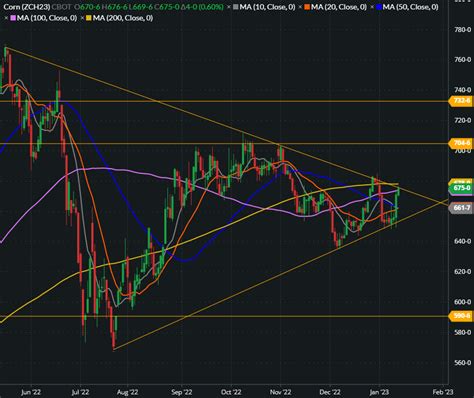The width and height of the screenshot is (474, 398).
Task: Open settings of MA (10, Close, 0) label
Action: pyautogui.click(x=267, y=7)
